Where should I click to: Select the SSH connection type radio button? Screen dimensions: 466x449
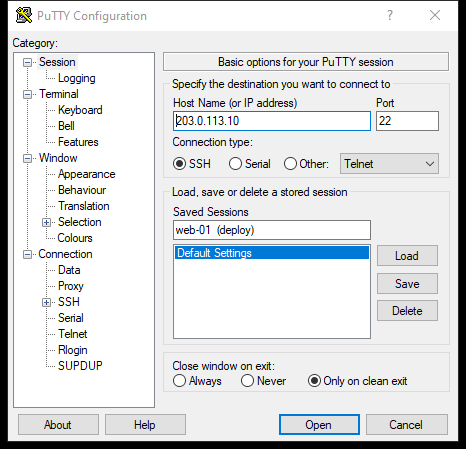coord(179,164)
